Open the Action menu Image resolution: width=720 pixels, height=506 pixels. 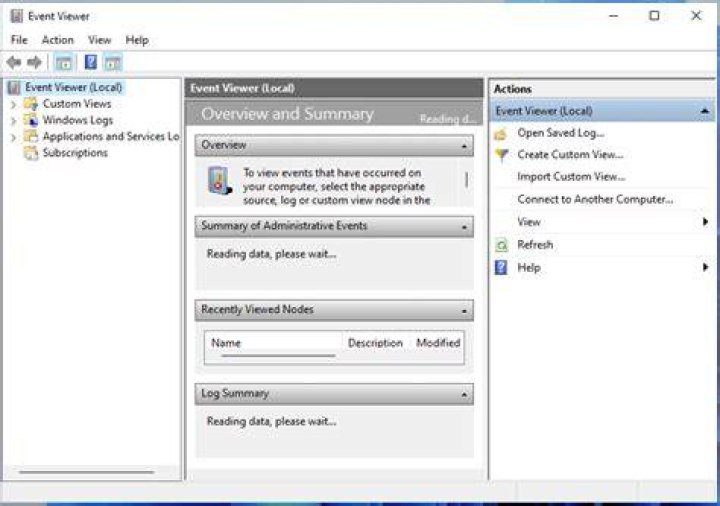(57, 40)
